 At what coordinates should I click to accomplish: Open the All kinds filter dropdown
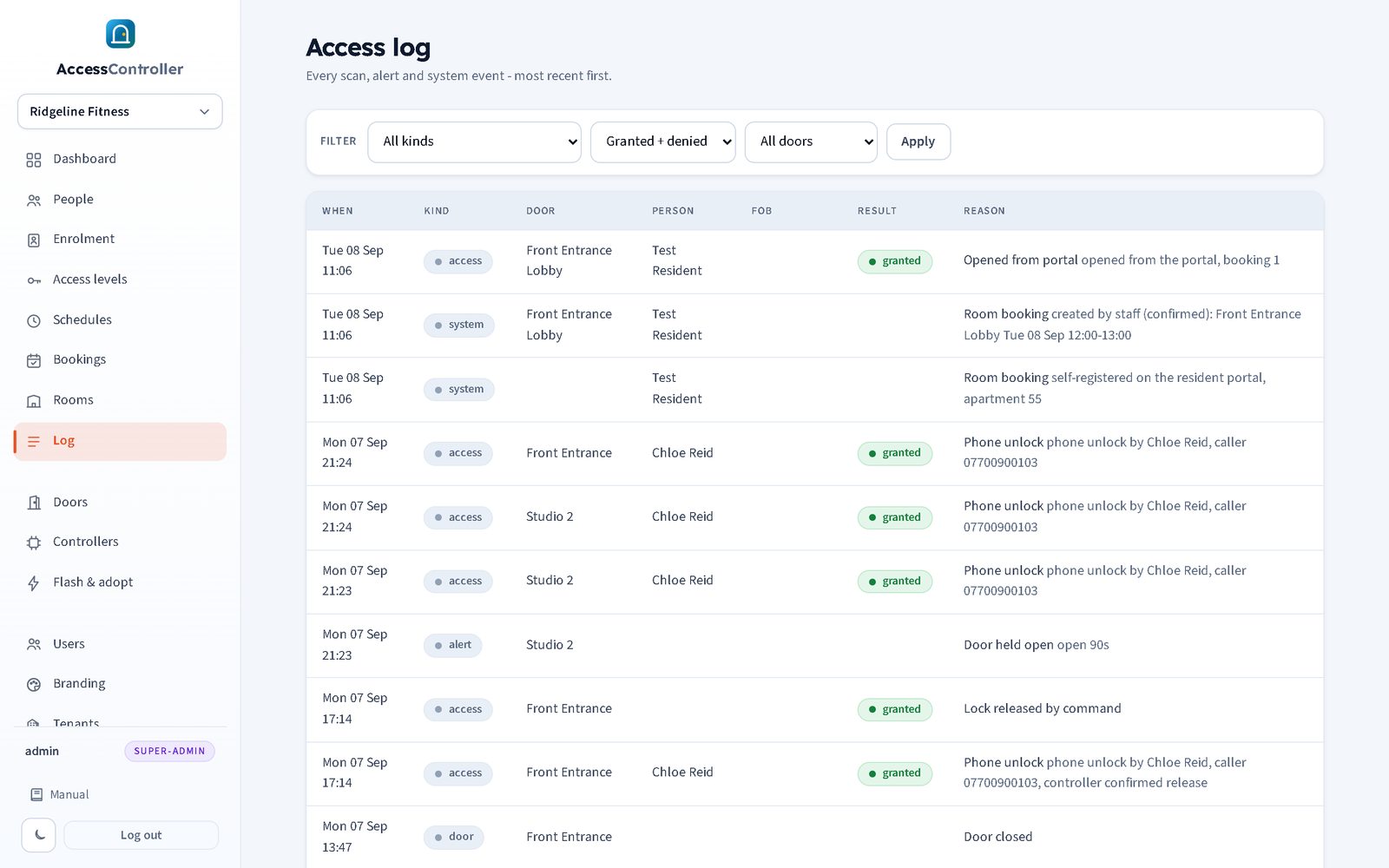[x=474, y=141]
